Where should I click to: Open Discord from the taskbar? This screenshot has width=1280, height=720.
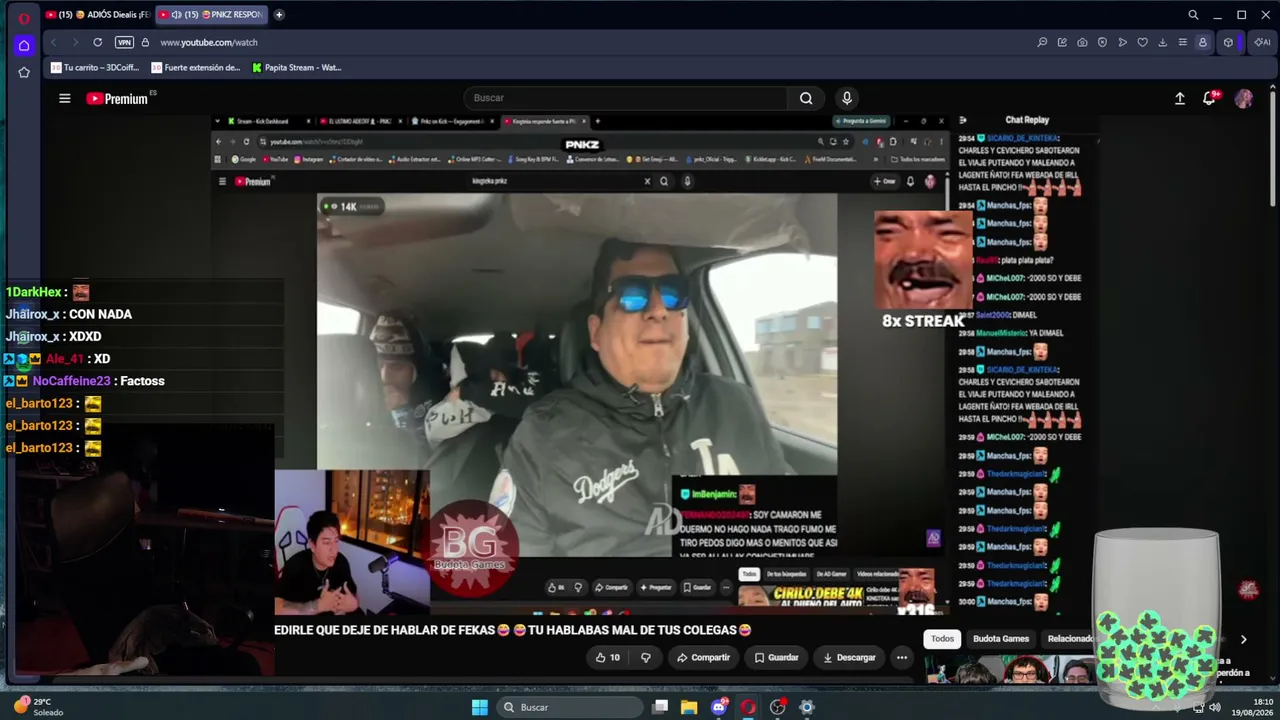719,707
